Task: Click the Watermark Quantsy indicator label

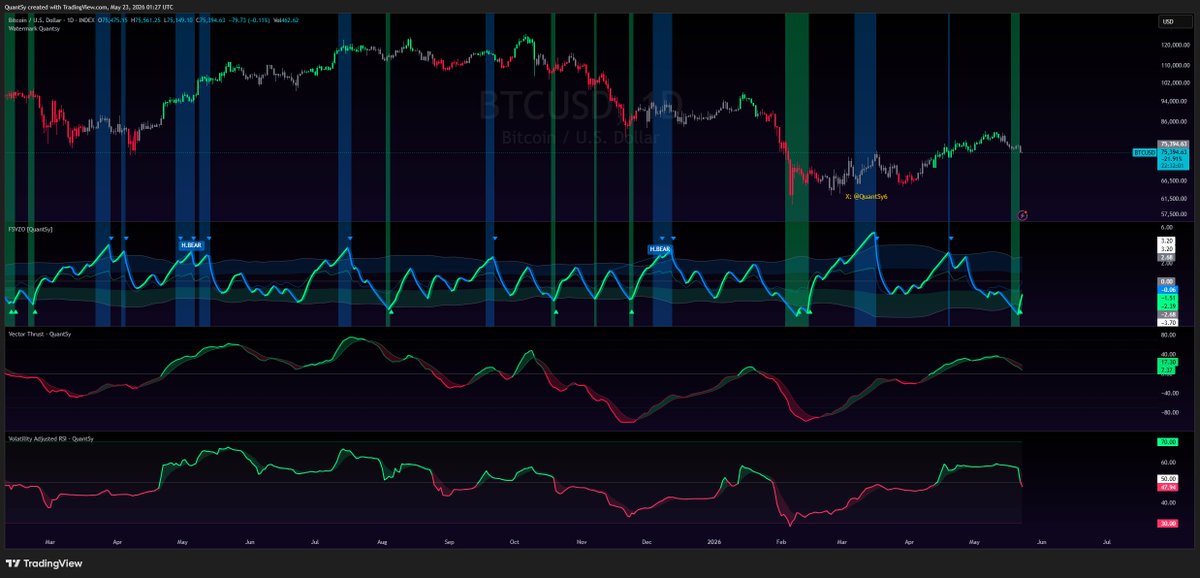Action: click(x=33, y=31)
